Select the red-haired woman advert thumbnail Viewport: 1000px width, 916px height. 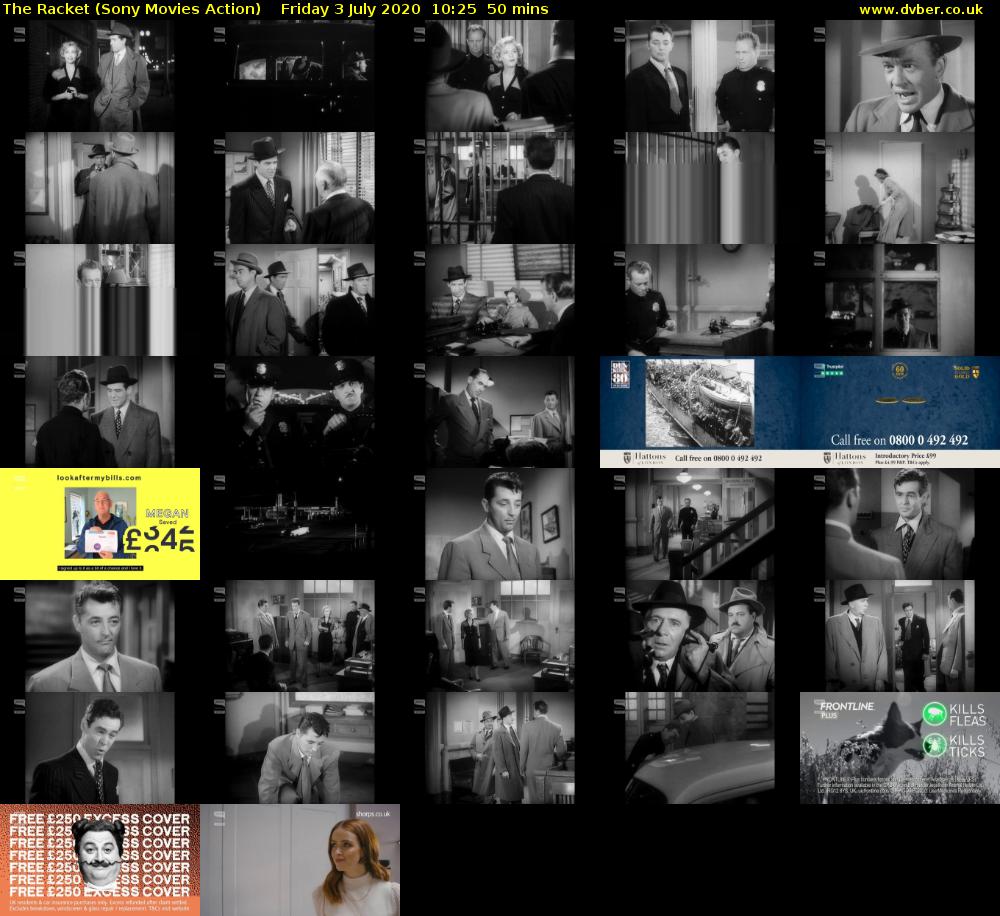point(300,860)
